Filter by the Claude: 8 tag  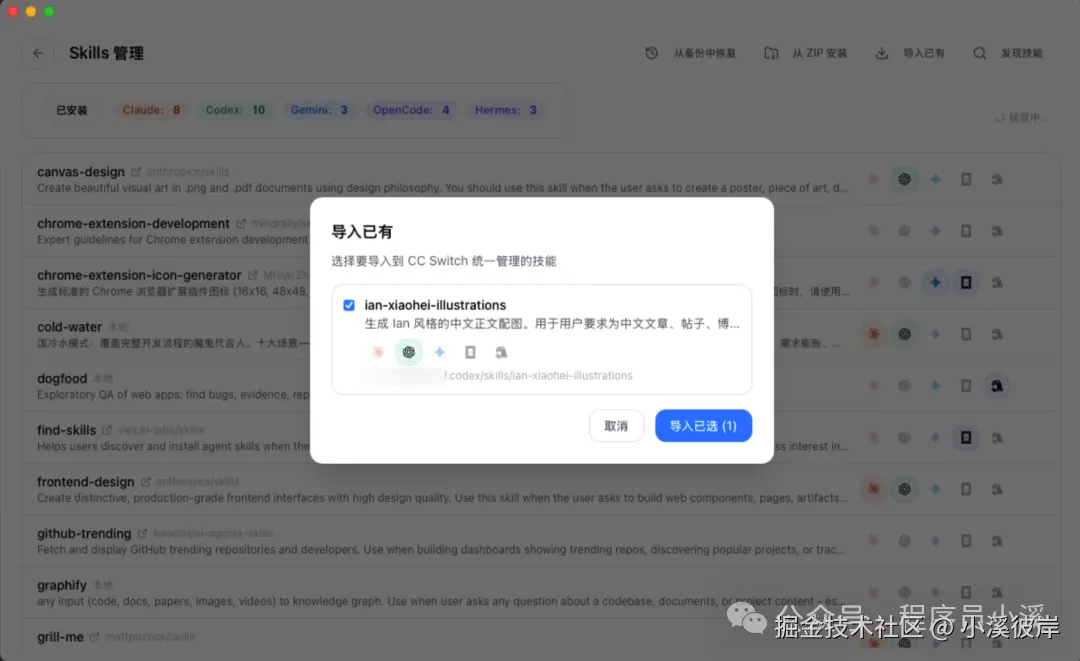152,110
